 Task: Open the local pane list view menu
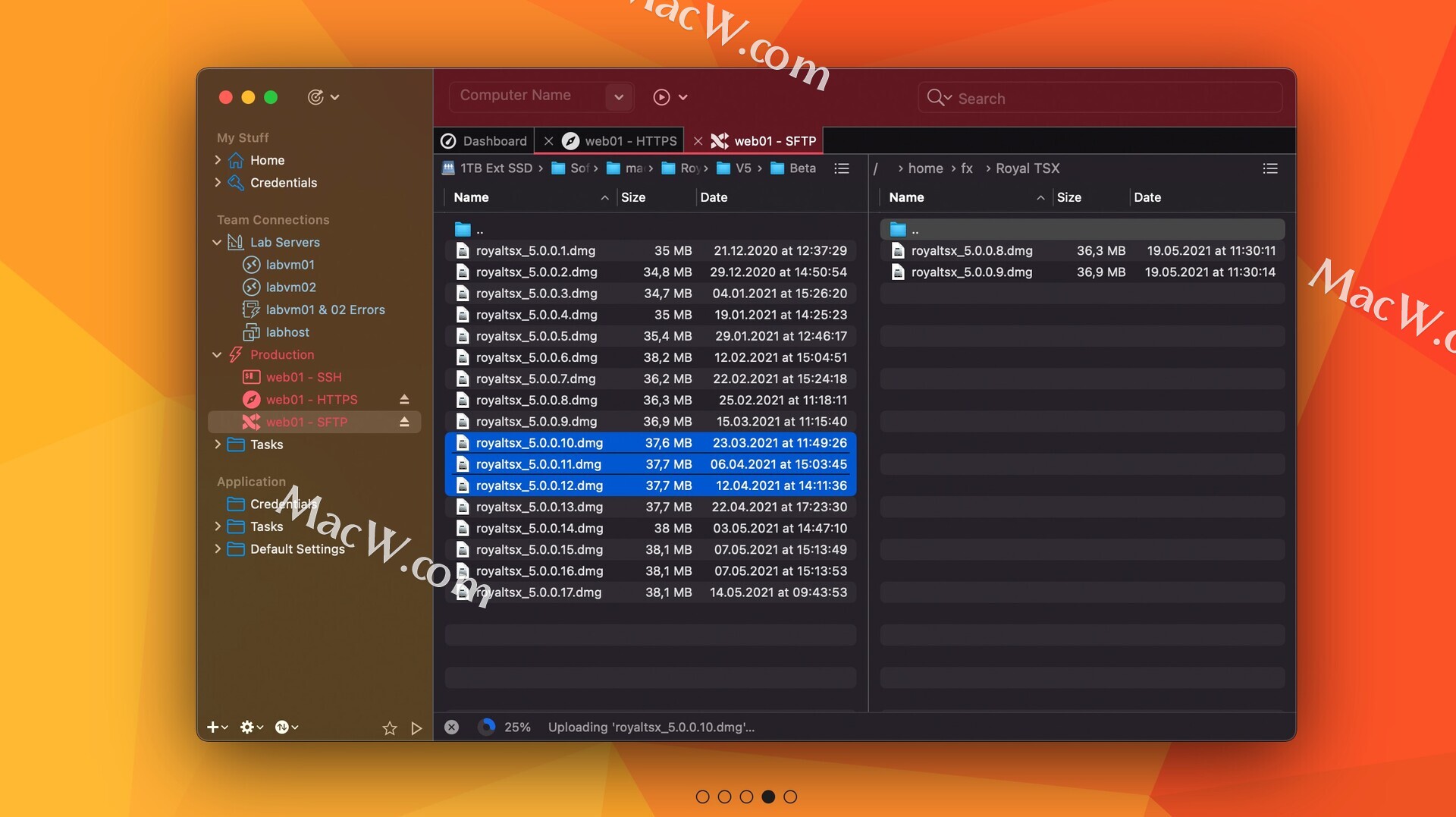pyautogui.click(x=842, y=168)
